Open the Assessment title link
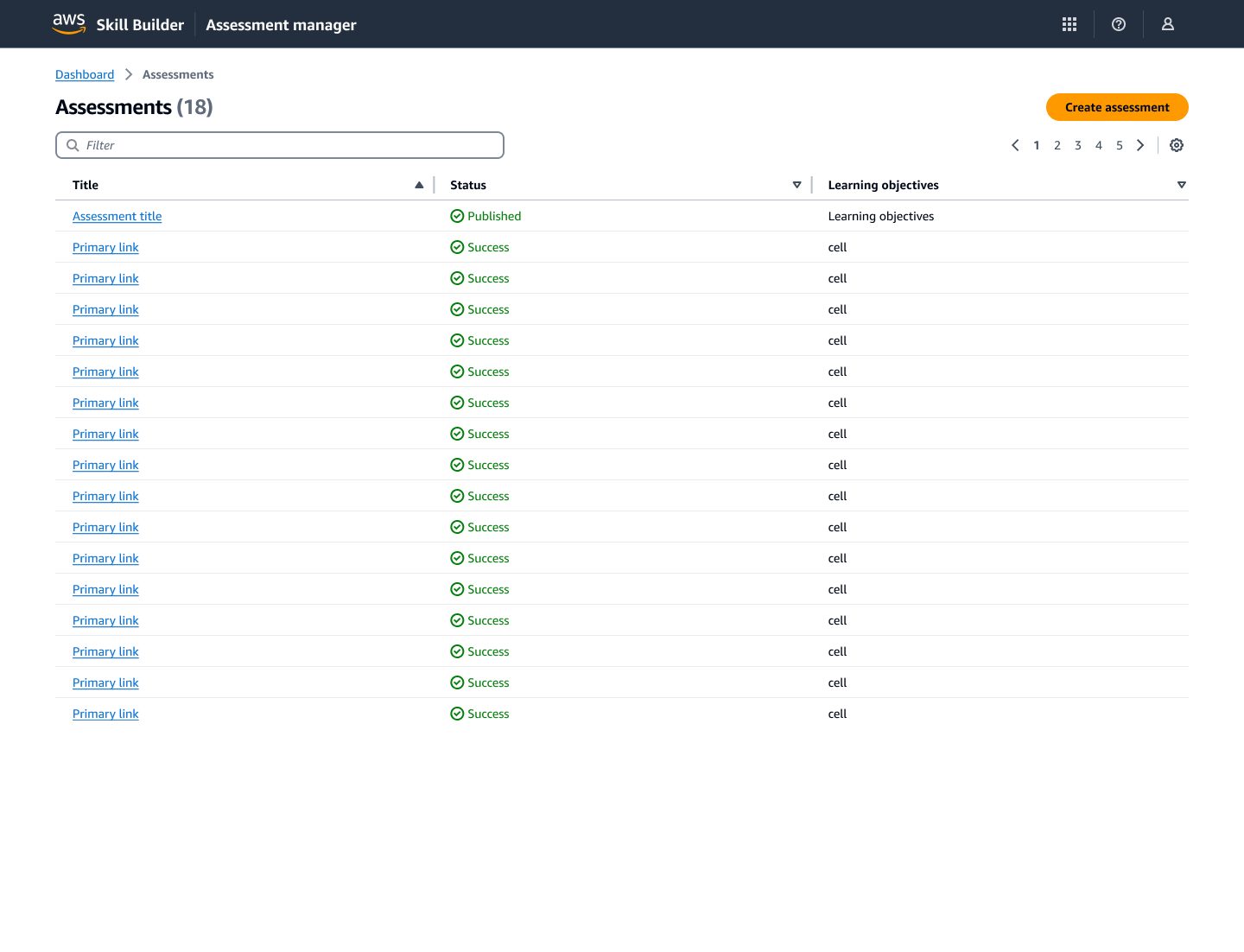 117,216
